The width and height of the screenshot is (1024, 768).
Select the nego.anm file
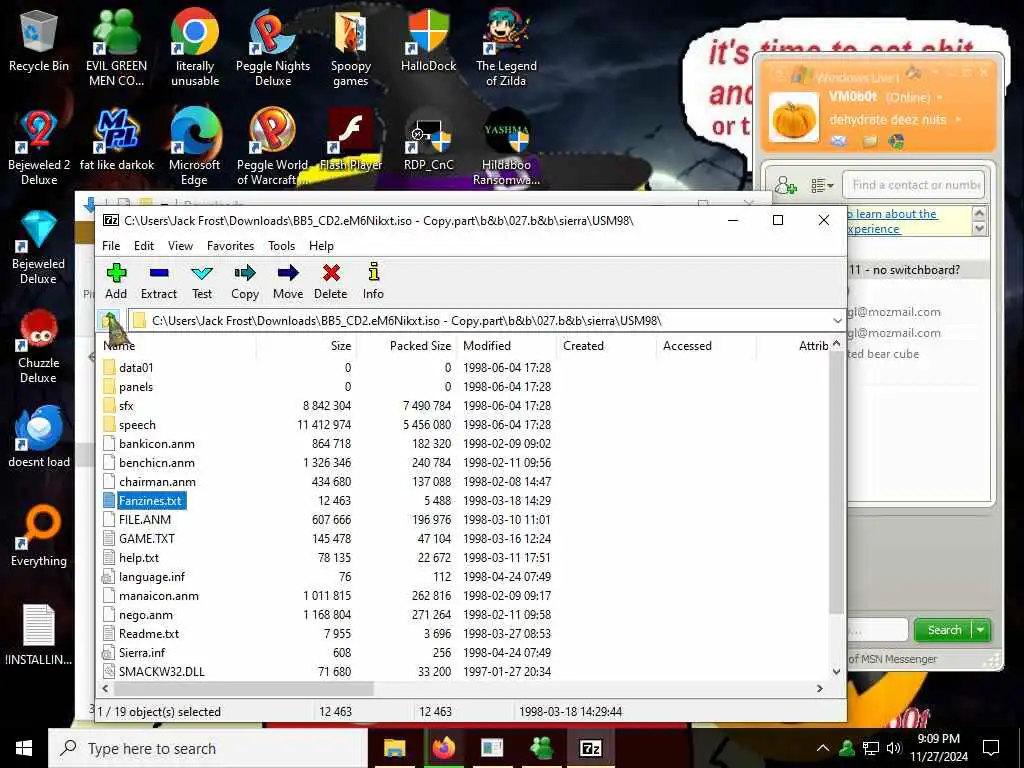pos(146,614)
